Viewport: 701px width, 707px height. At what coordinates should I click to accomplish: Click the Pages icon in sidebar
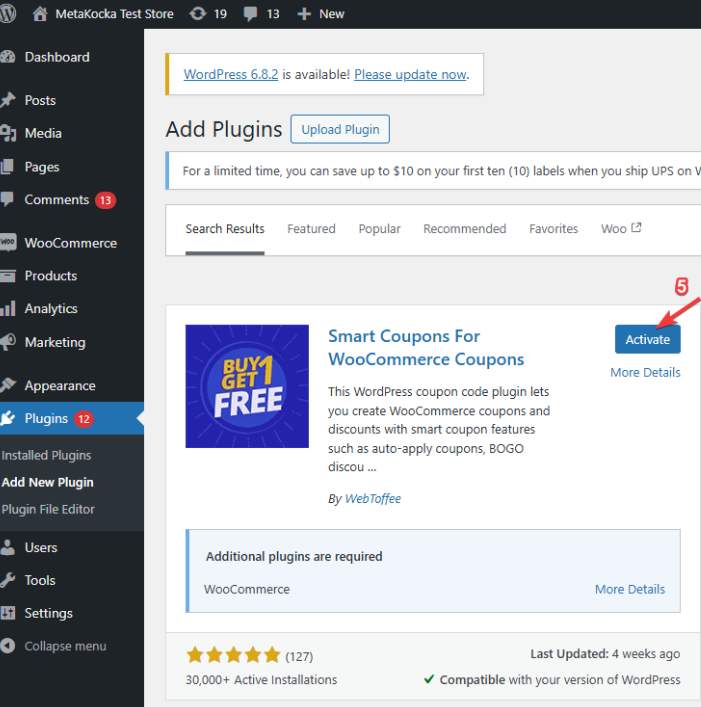coord(8,167)
